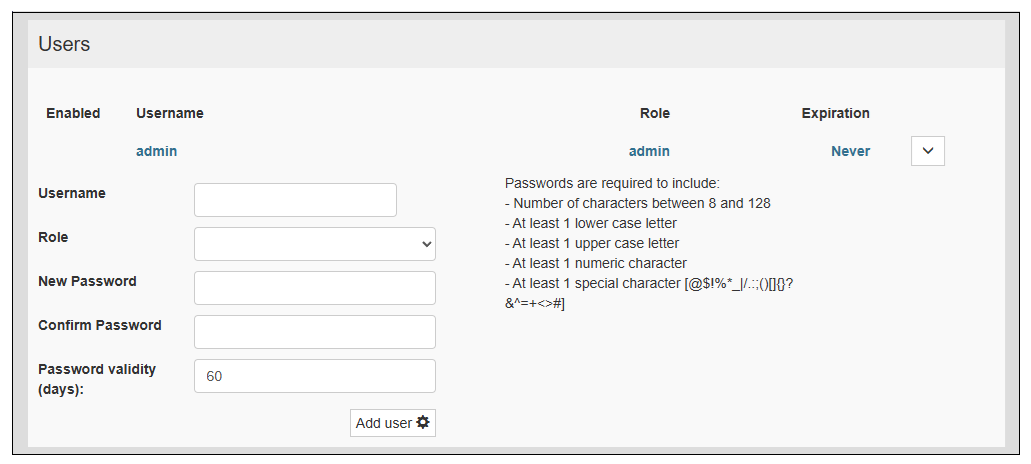Click the admin role value in the table
This screenshot has width=1031, height=464.
click(x=649, y=151)
